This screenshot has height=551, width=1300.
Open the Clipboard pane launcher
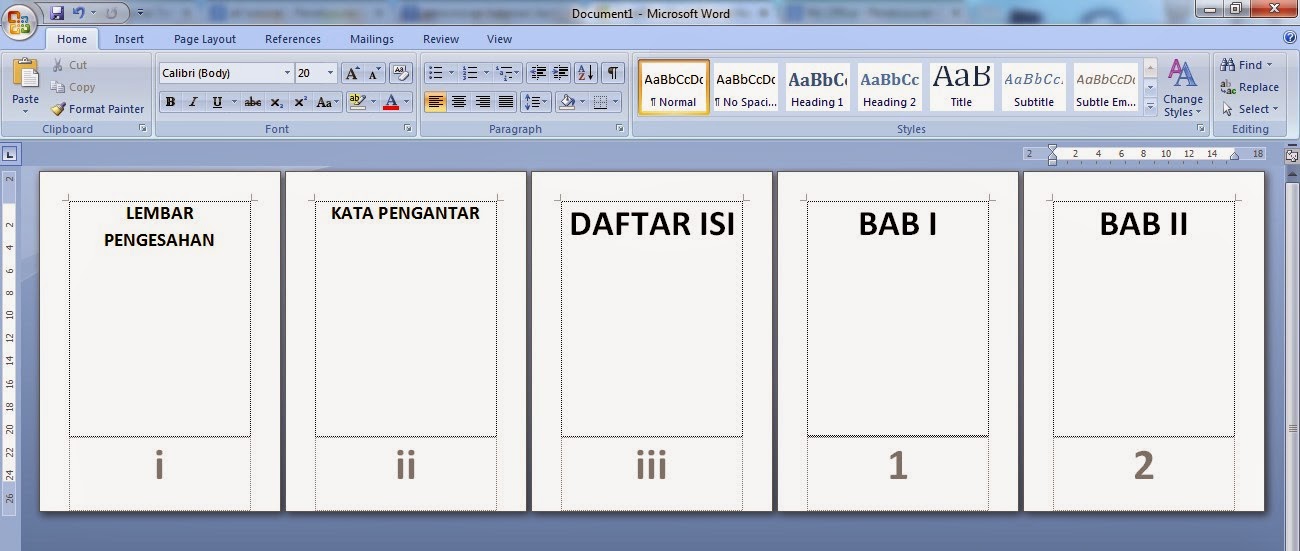click(x=143, y=129)
